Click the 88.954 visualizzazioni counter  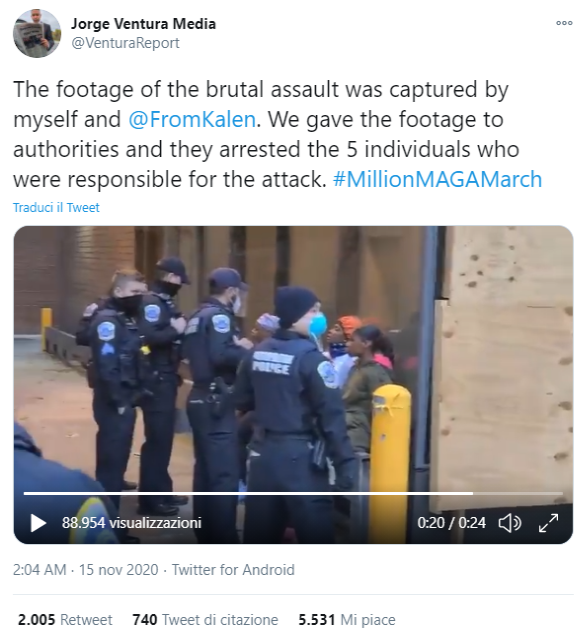pos(132,523)
